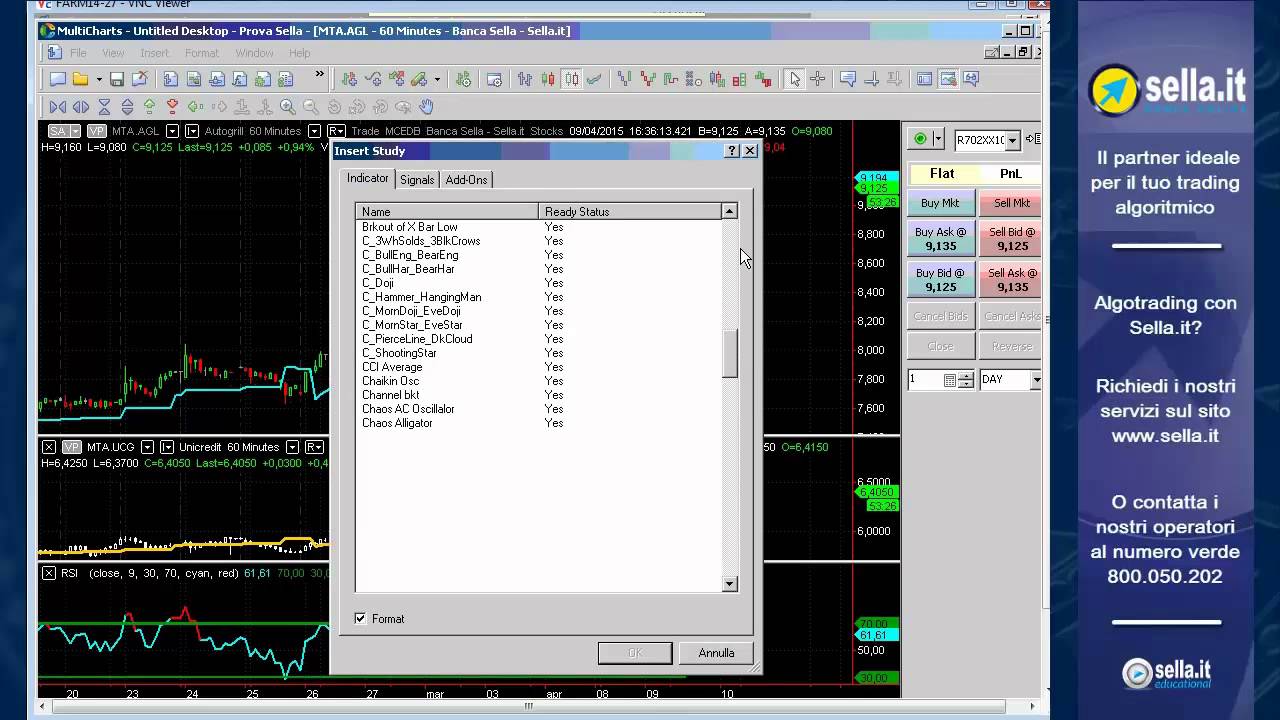
Task: Click the Insert Signal arrows plus icon
Action: (396, 79)
